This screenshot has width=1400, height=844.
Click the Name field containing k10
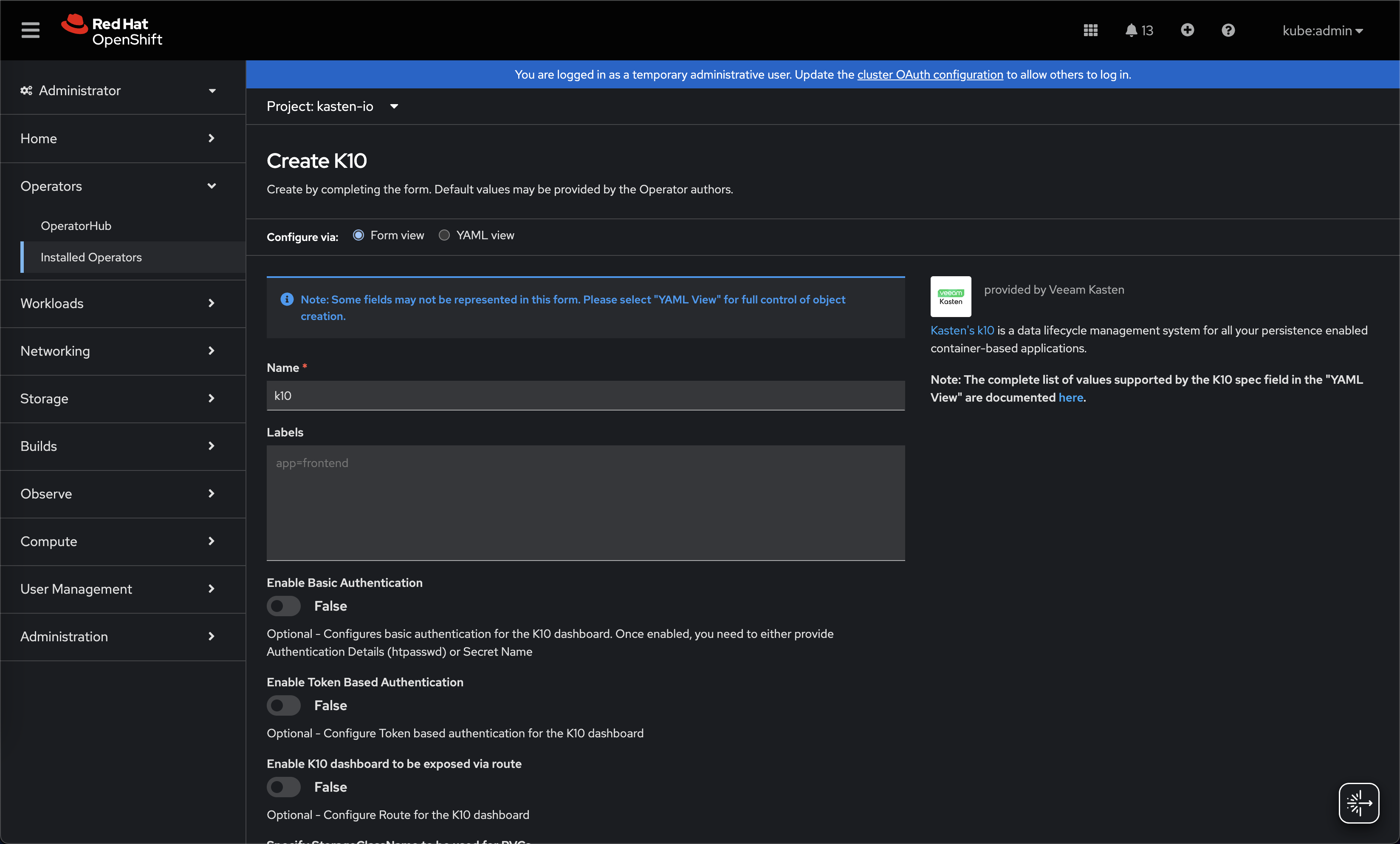coord(585,396)
